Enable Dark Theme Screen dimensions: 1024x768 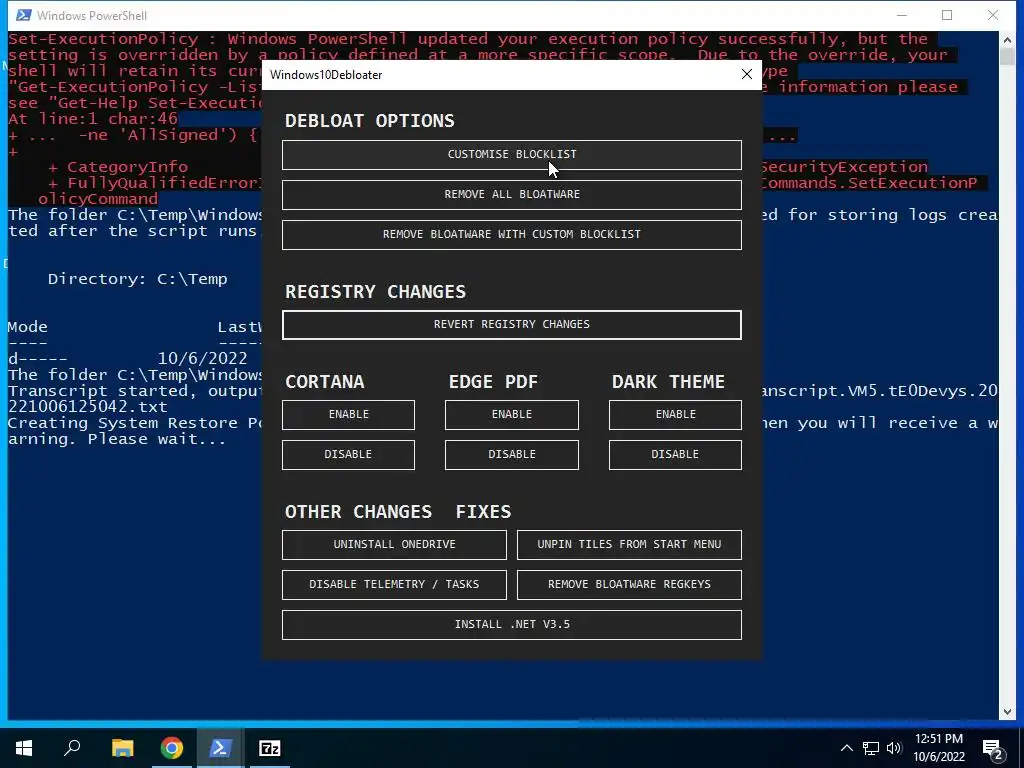(675, 415)
